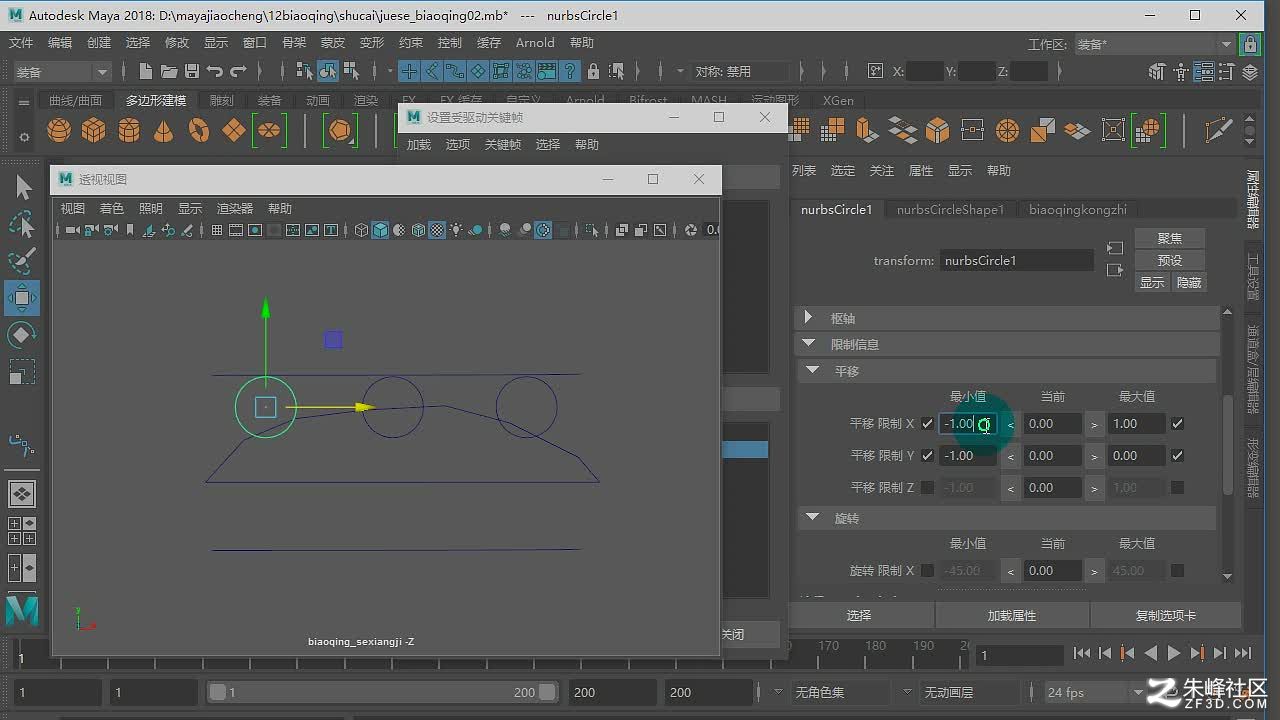Open the 关键帧 menu in Set Driven Key window

point(503,145)
